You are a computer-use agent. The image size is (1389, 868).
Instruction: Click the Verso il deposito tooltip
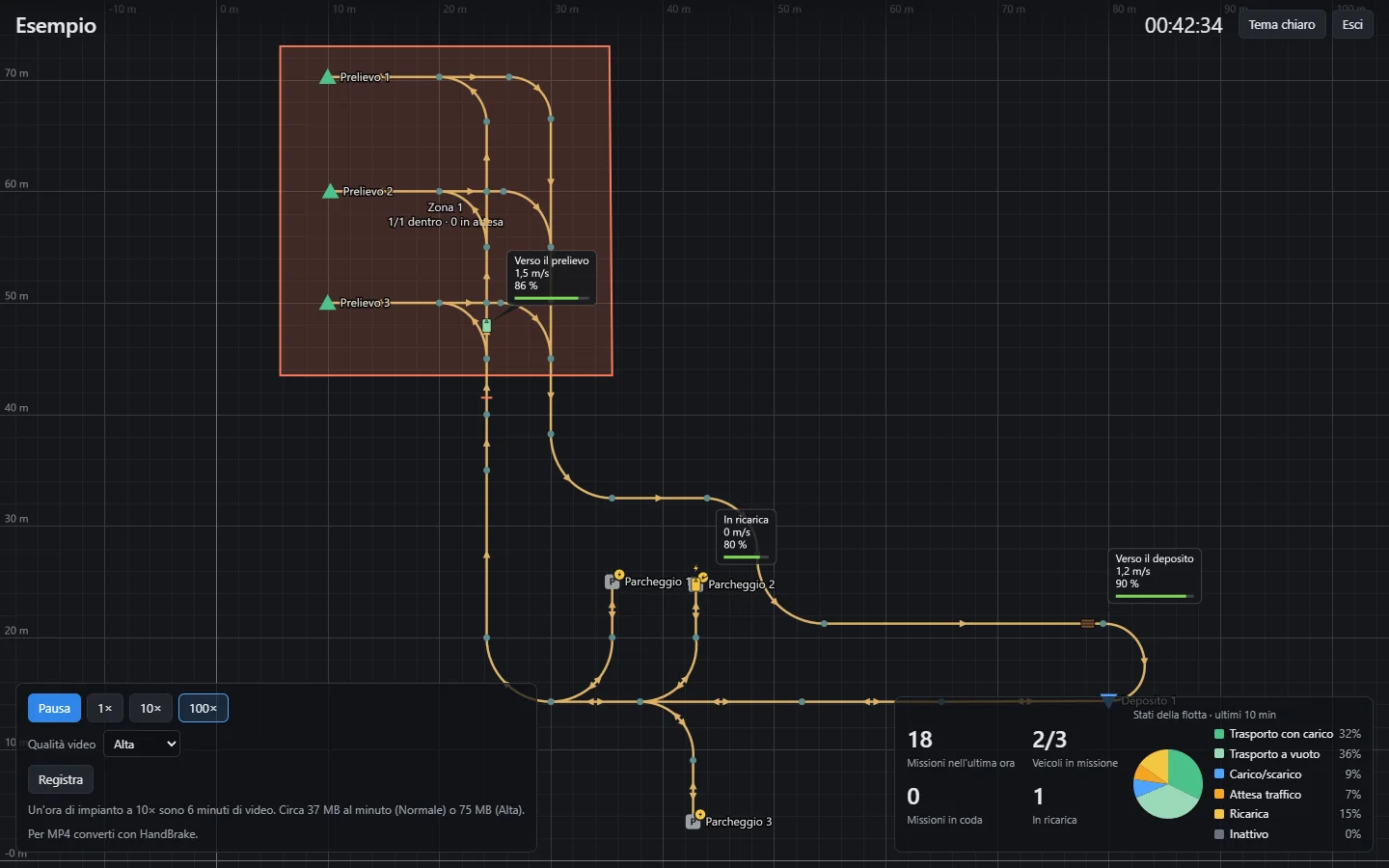click(1155, 576)
